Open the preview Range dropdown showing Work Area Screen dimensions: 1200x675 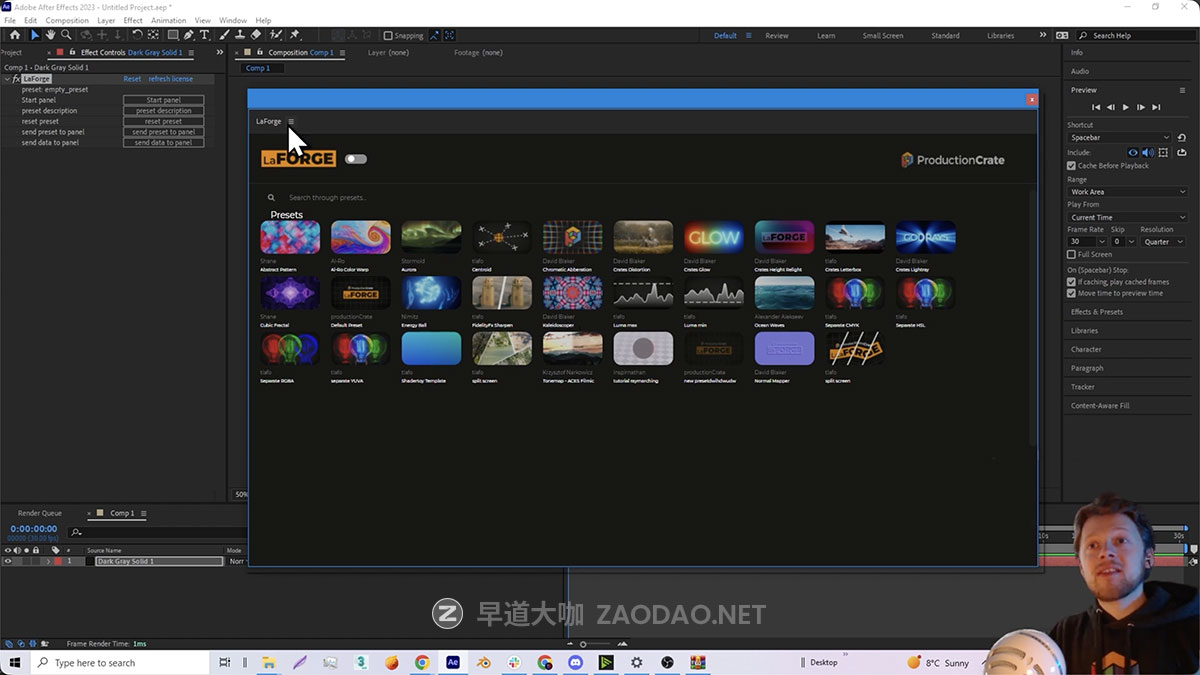tap(1127, 192)
